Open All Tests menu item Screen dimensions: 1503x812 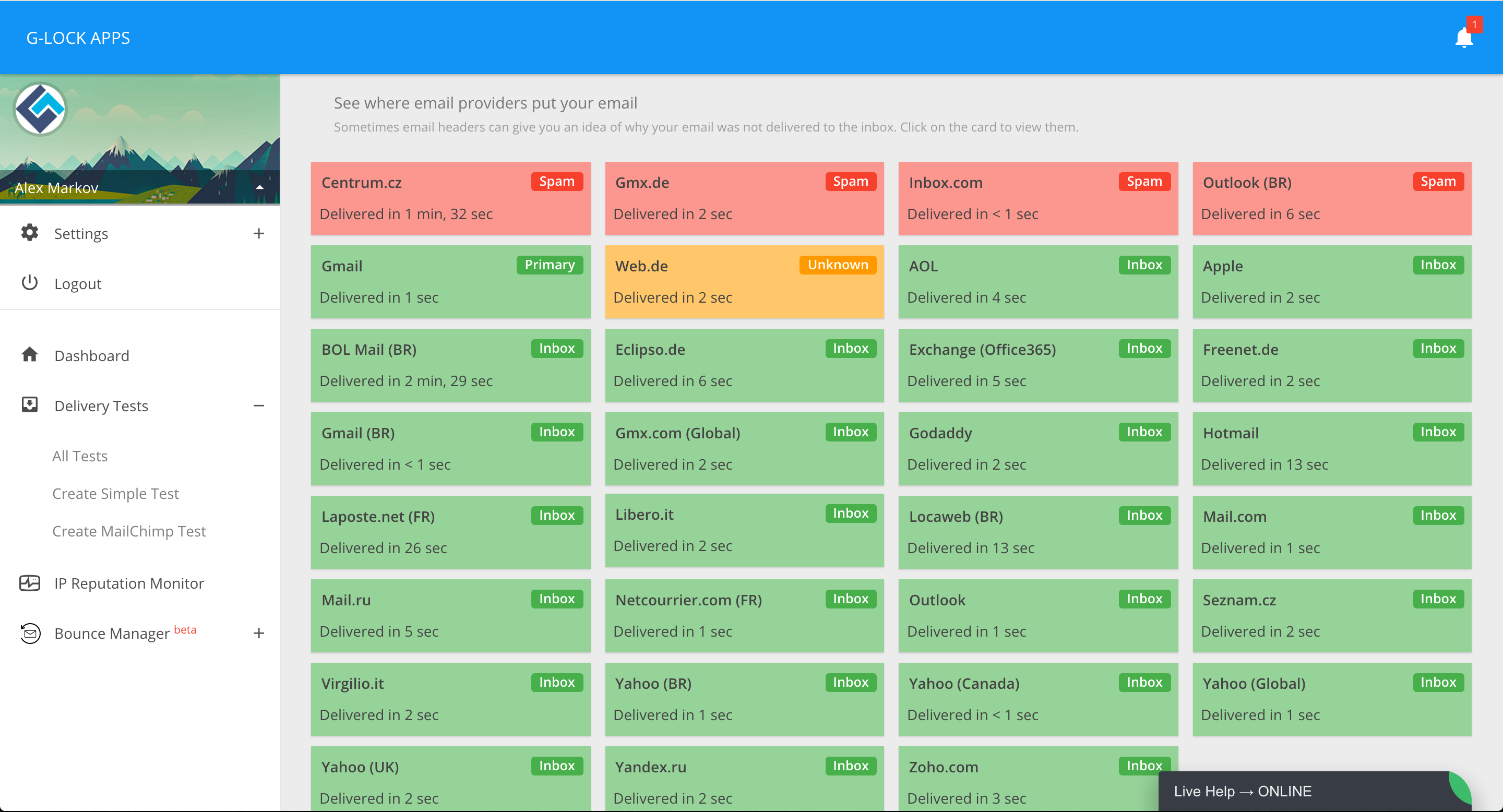(80, 456)
